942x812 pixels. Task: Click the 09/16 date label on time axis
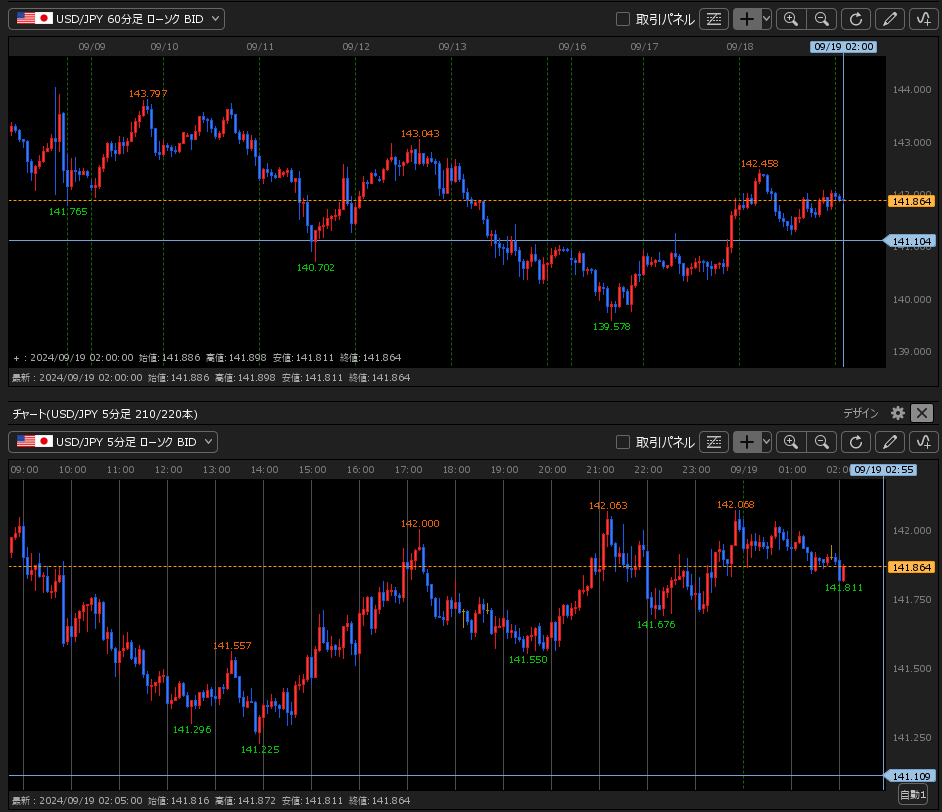[x=572, y=47]
